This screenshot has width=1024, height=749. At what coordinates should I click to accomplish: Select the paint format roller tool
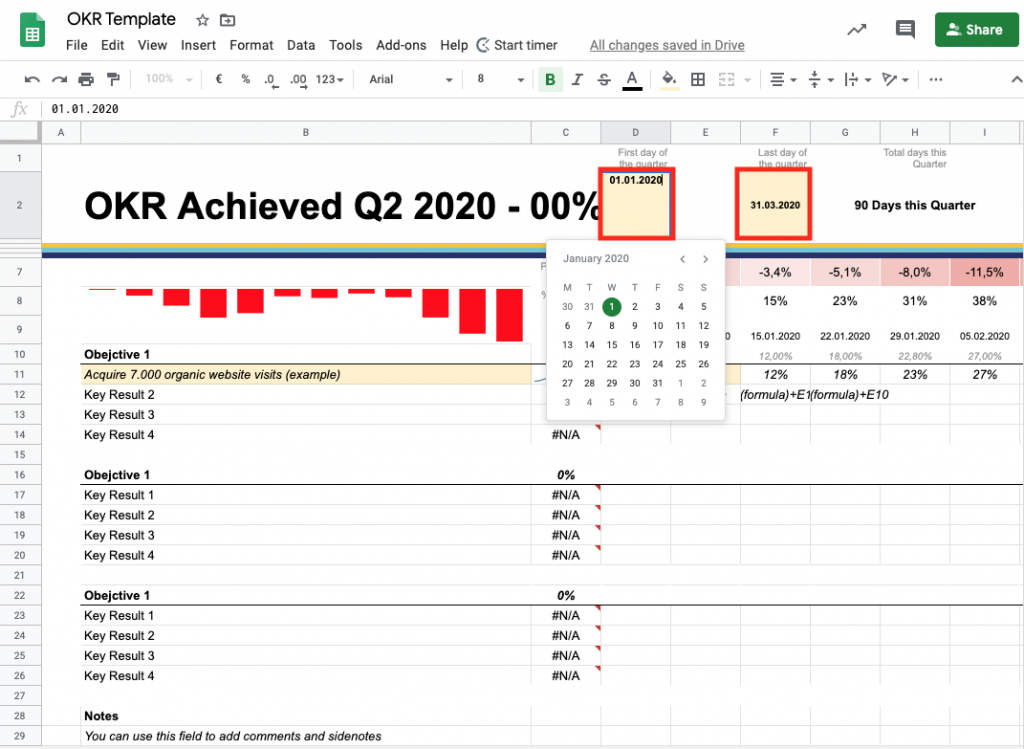point(113,79)
